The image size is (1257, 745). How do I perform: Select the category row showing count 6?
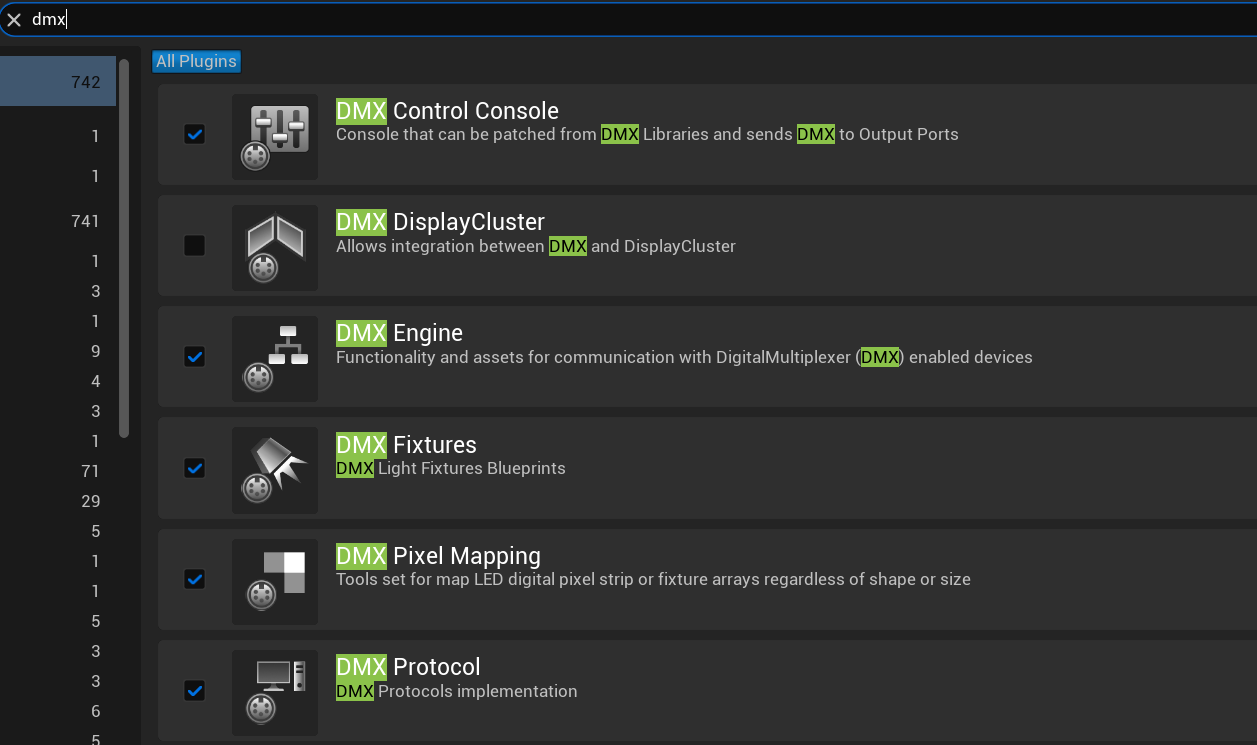point(58,711)
